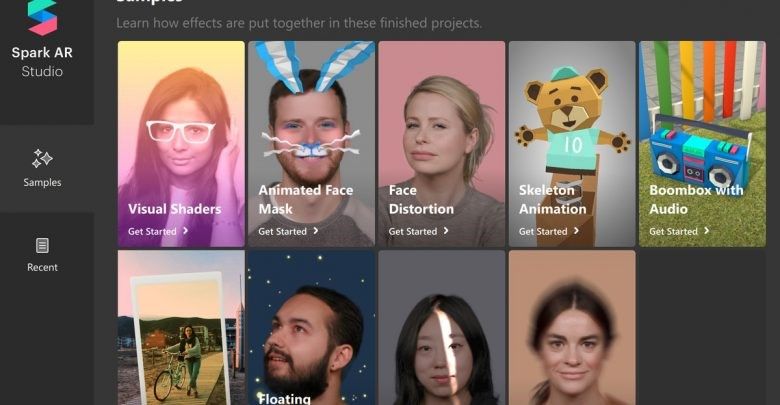The image size is (780, 405).
Task: Click the Floating title text on starry card
Action: click(285, 399)
